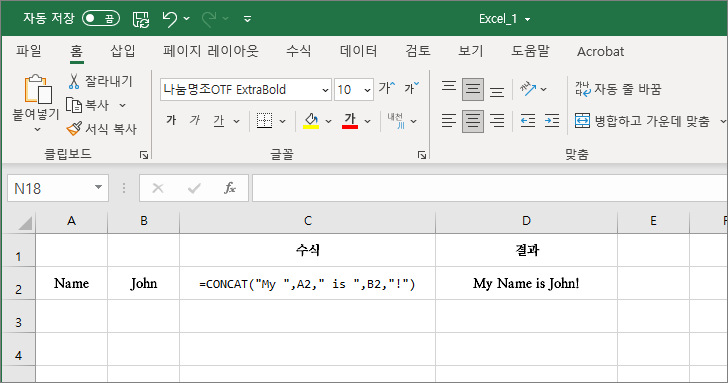Open the Undo history dropdown arrow
This screenshot has width=728, height=383.
(187, 19)
